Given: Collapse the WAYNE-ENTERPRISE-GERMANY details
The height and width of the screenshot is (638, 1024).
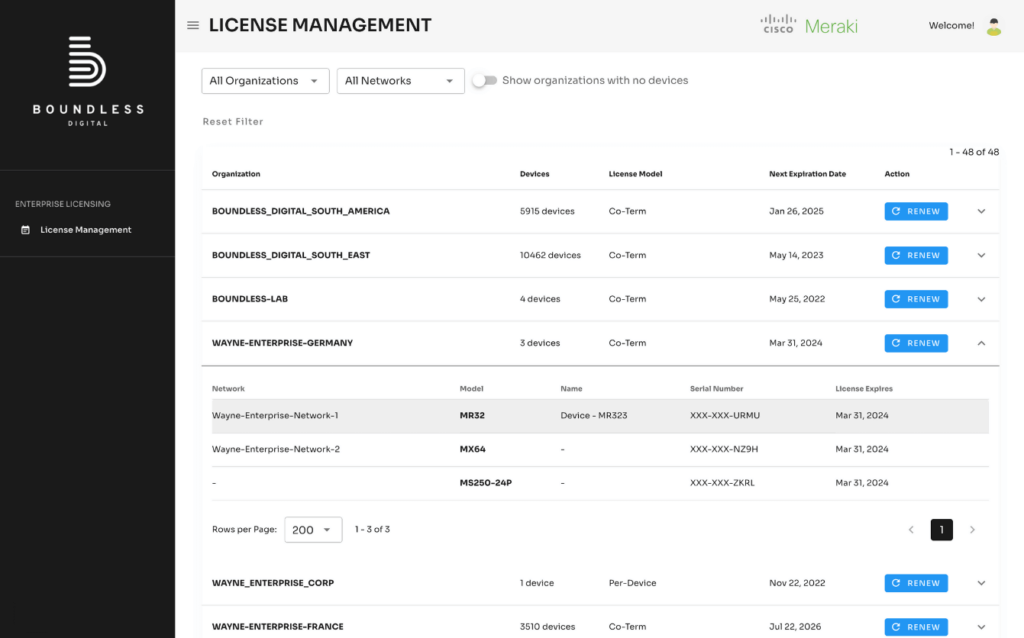Looking at the screenshot, I should pyautogui.click(x=981, y=343).
